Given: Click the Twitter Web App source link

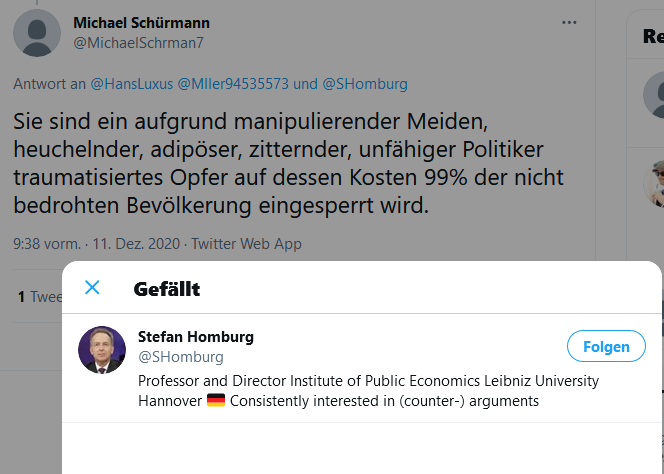Looking at the screenshot, I should [246, 244].
